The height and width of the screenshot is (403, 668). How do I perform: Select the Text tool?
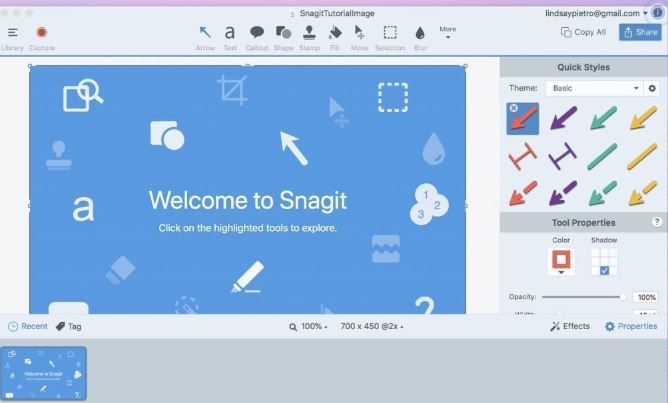[x=230, y=37]
